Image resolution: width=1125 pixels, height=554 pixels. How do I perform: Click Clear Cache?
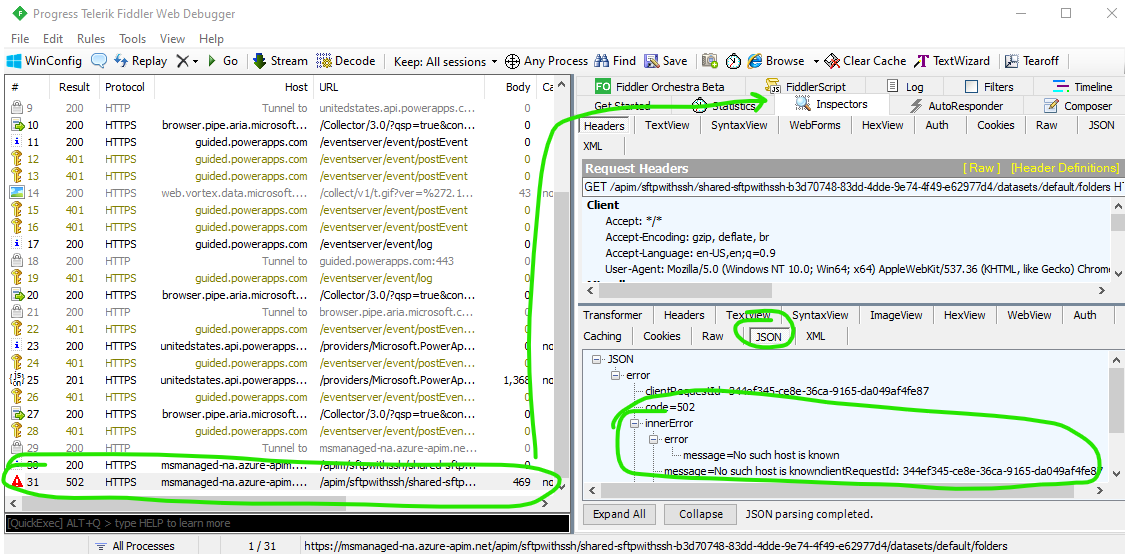865,61
